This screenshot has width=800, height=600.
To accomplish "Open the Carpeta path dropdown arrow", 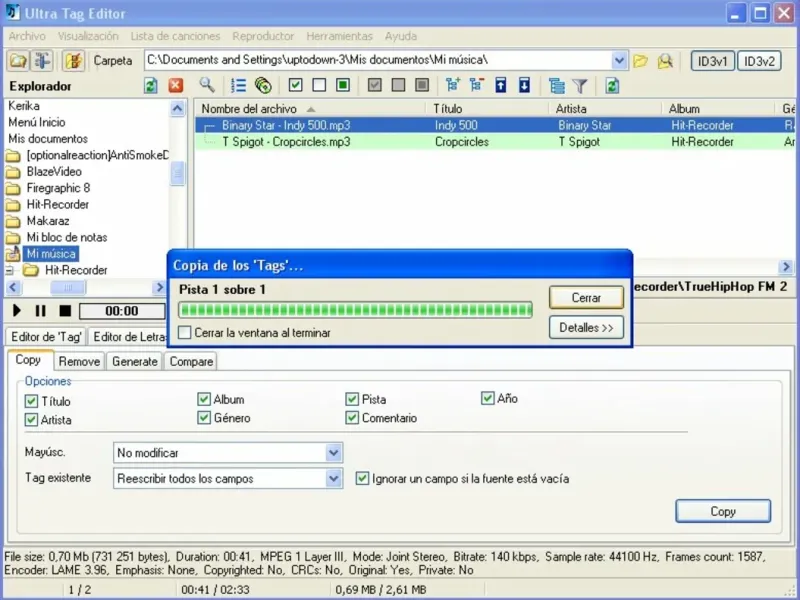I will [619, 61].
